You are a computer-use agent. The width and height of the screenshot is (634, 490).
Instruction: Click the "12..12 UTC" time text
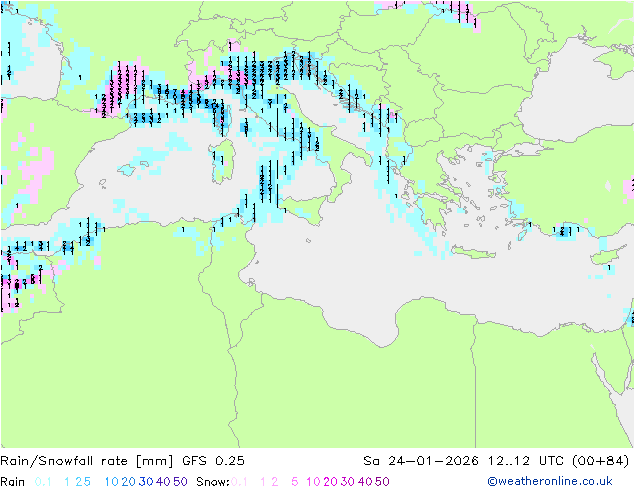(x=525, y=461)
